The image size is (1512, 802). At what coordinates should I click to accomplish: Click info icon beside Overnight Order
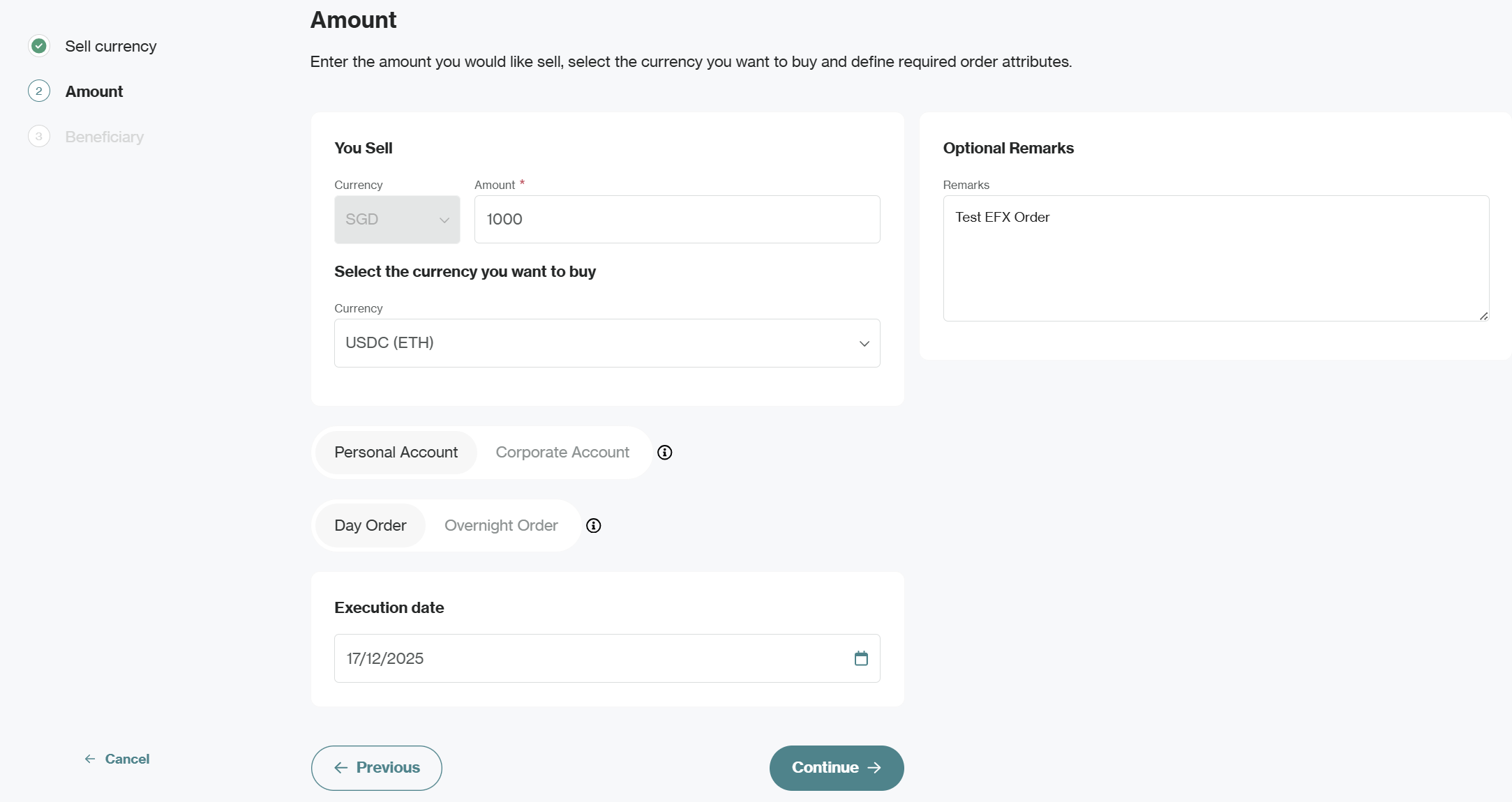click(x=594, y=526)
